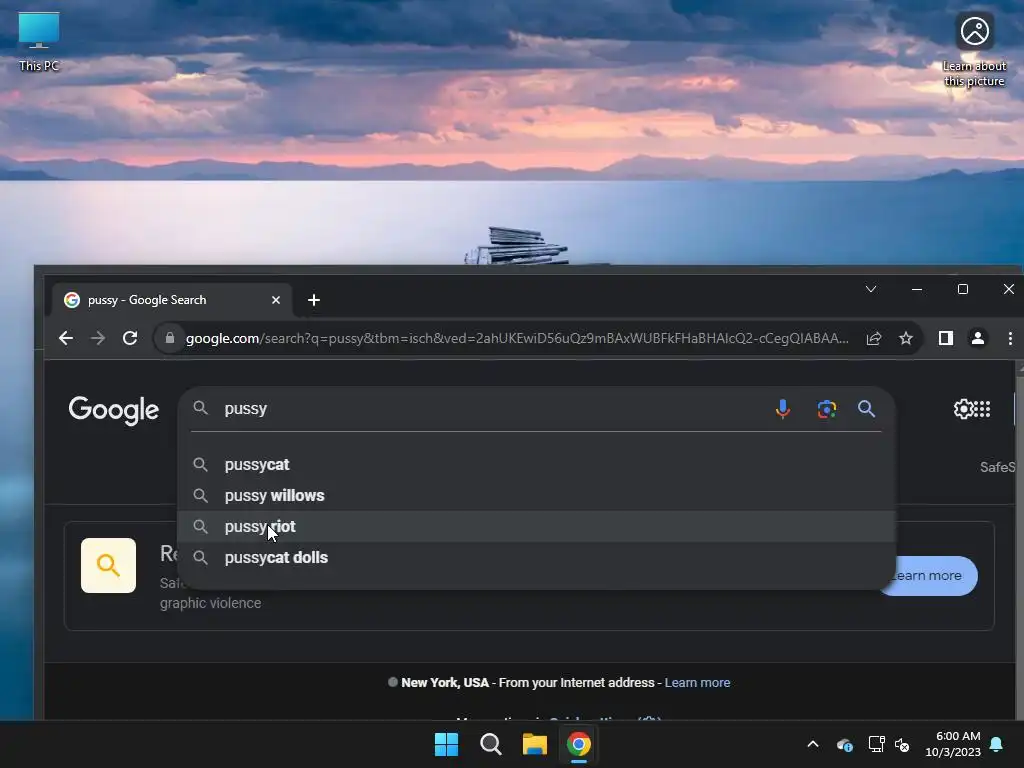
Task: Select the pussycat suggestion
Action: click(536, 464)
